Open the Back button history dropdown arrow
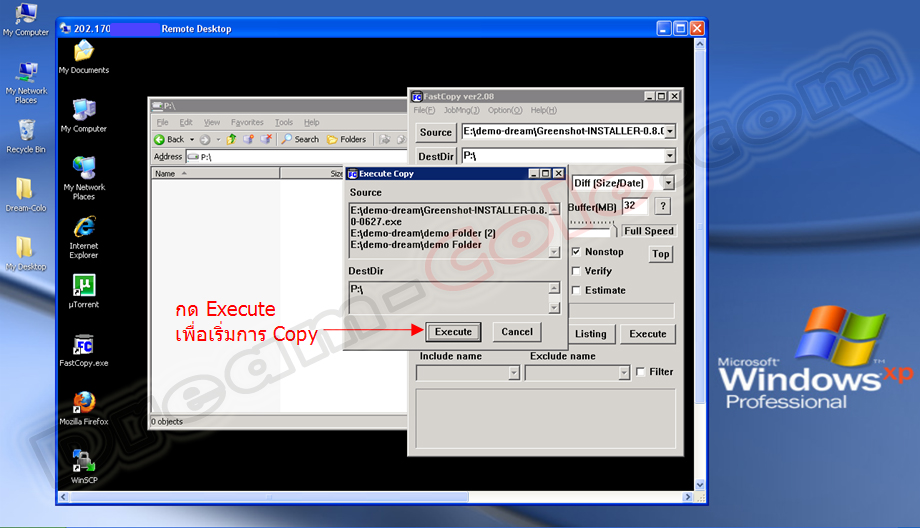Image resolution: width=920 pixels, height=528 pixels. [x=192, y=140]
